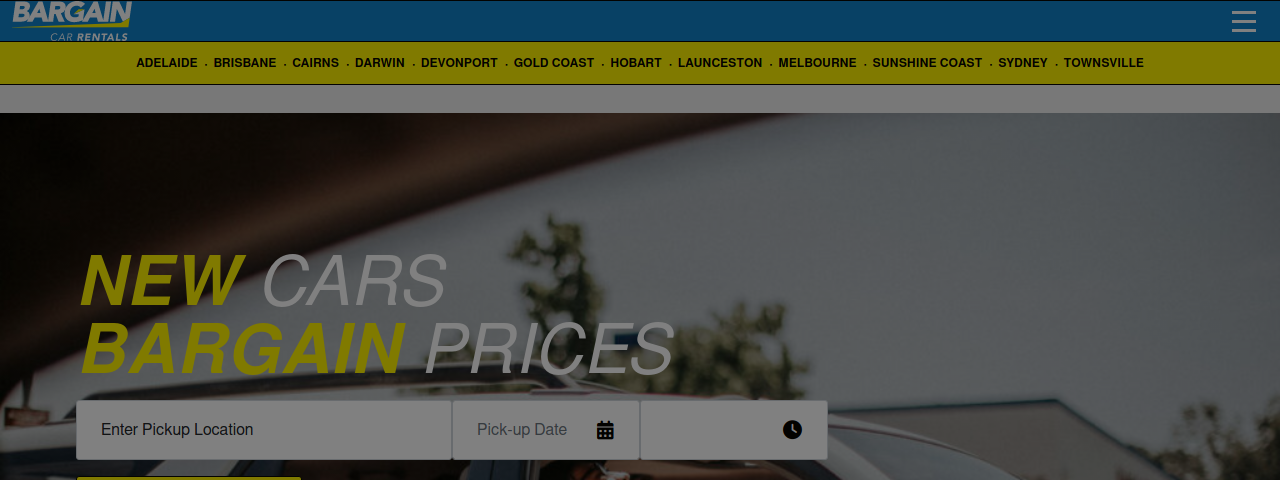Select the Melbourne location link
This screenshot has width=1280, height=480.
[x=817, y=63]
